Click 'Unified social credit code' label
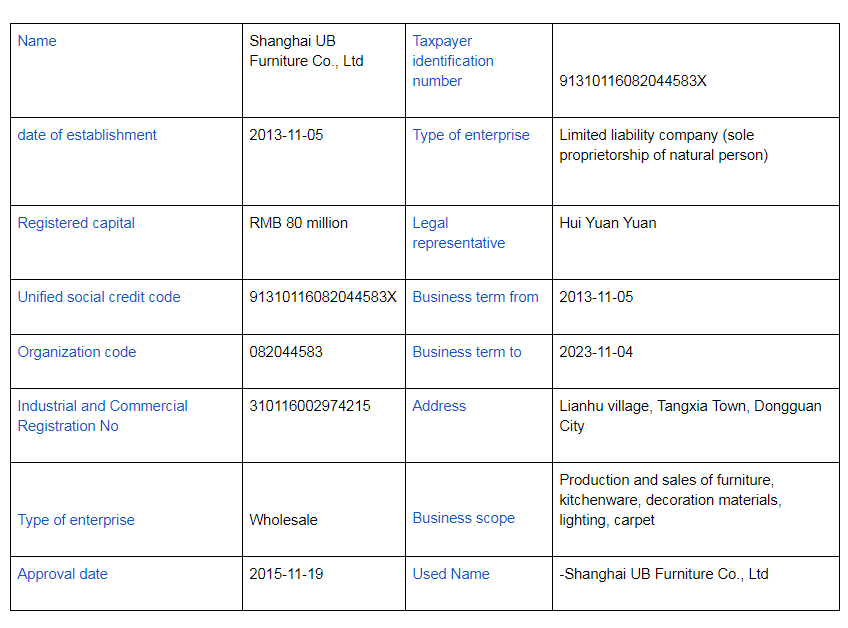 click(x=99, y=298)
